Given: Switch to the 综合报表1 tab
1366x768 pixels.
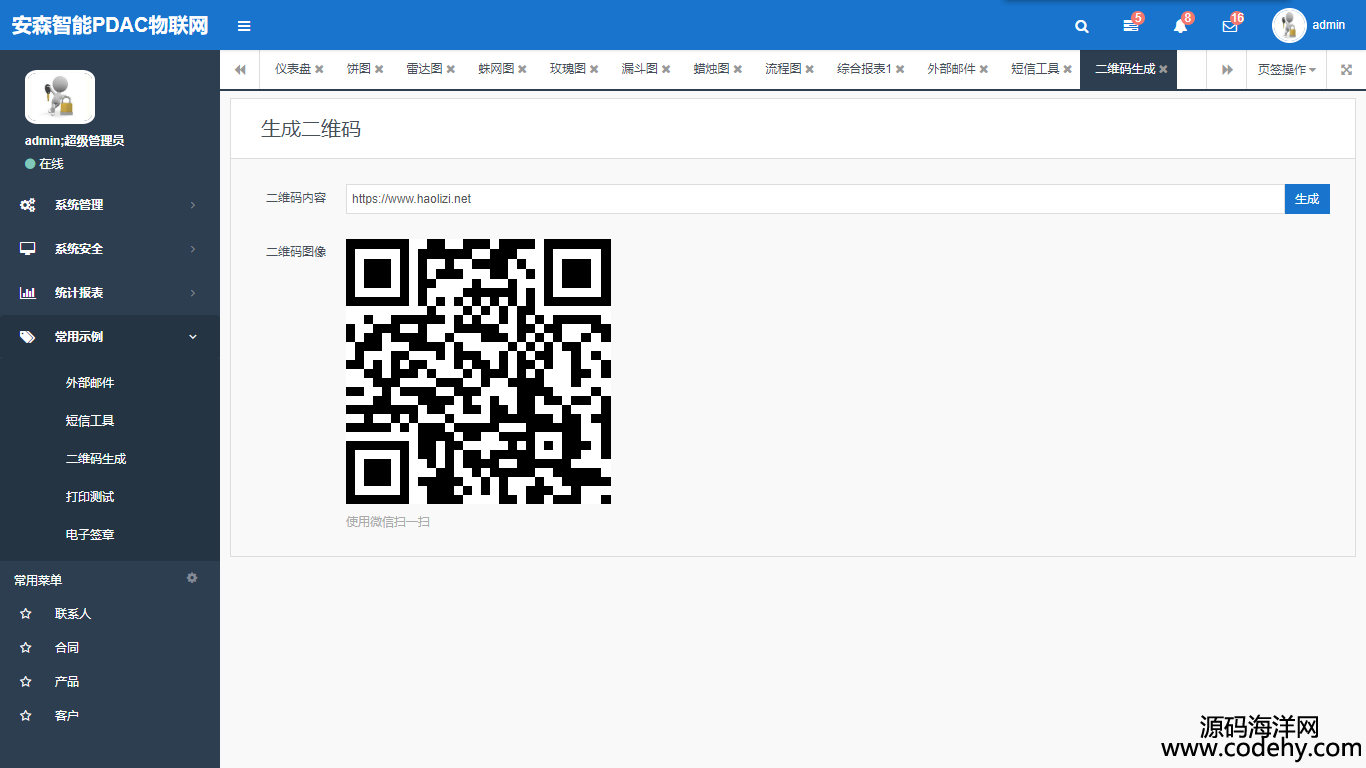Looking at the screenshot, I should pyautogui.click(x=864, y=69).
